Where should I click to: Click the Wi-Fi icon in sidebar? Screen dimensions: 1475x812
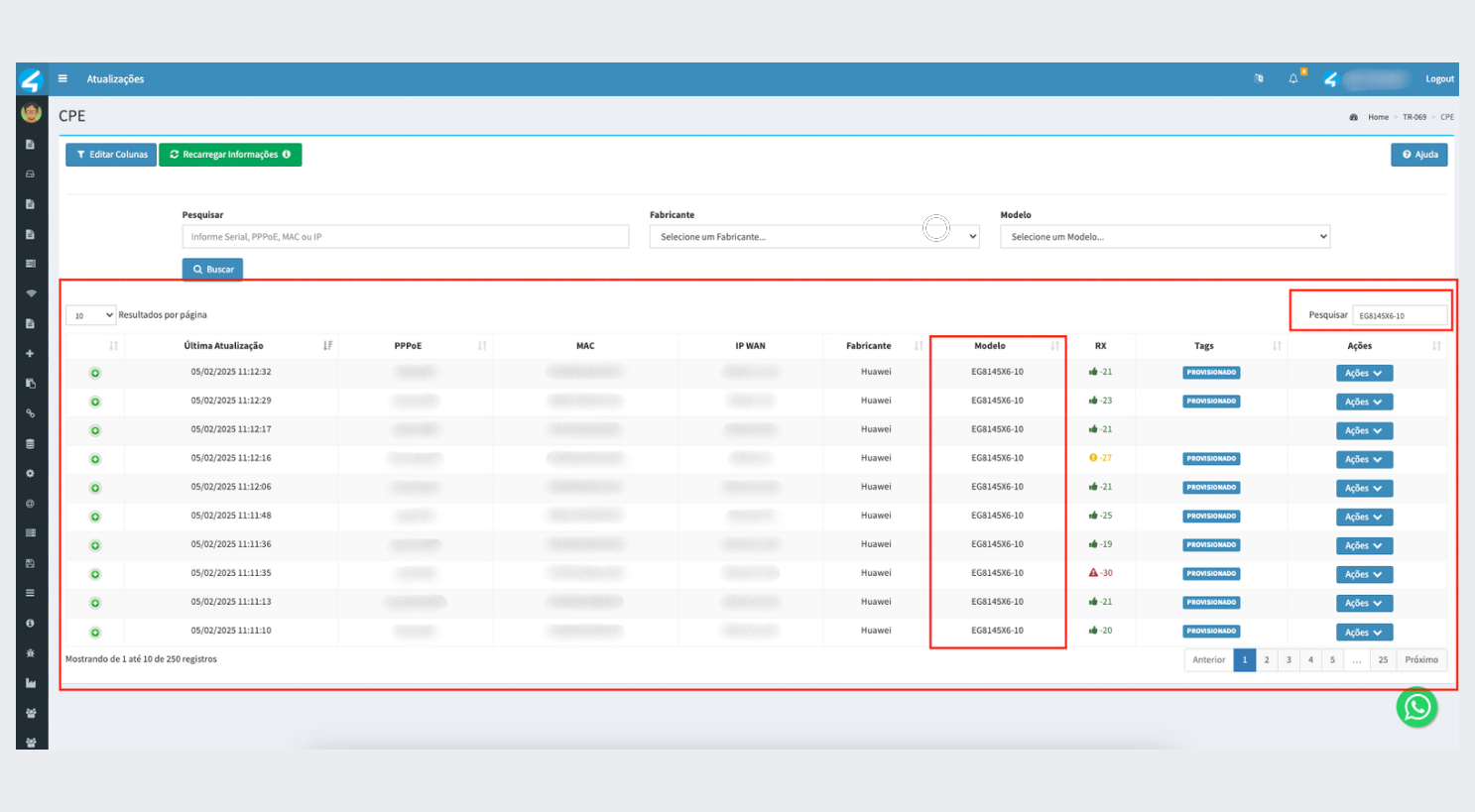click(31, 293)
